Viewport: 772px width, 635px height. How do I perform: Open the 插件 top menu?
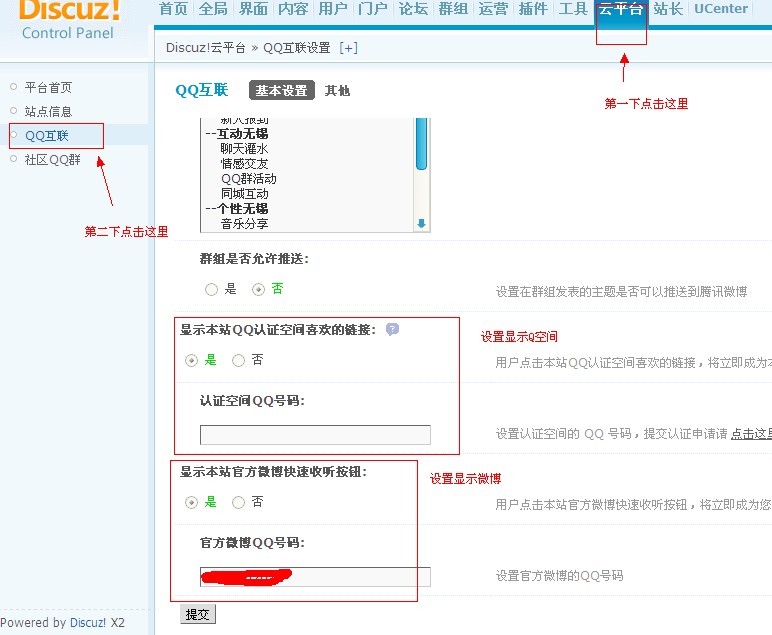point(533,9)
